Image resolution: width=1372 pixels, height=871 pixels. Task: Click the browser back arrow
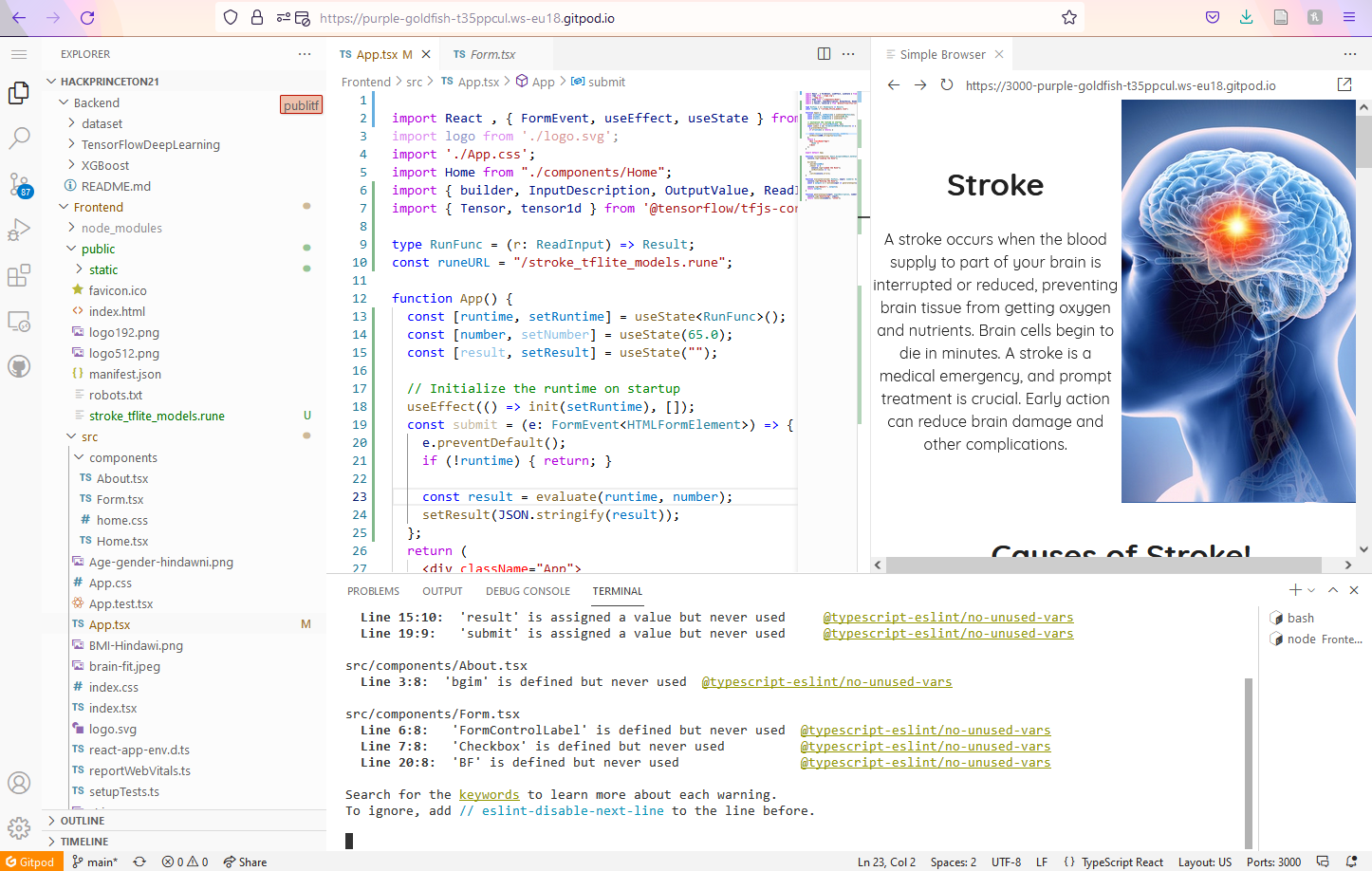19,17
